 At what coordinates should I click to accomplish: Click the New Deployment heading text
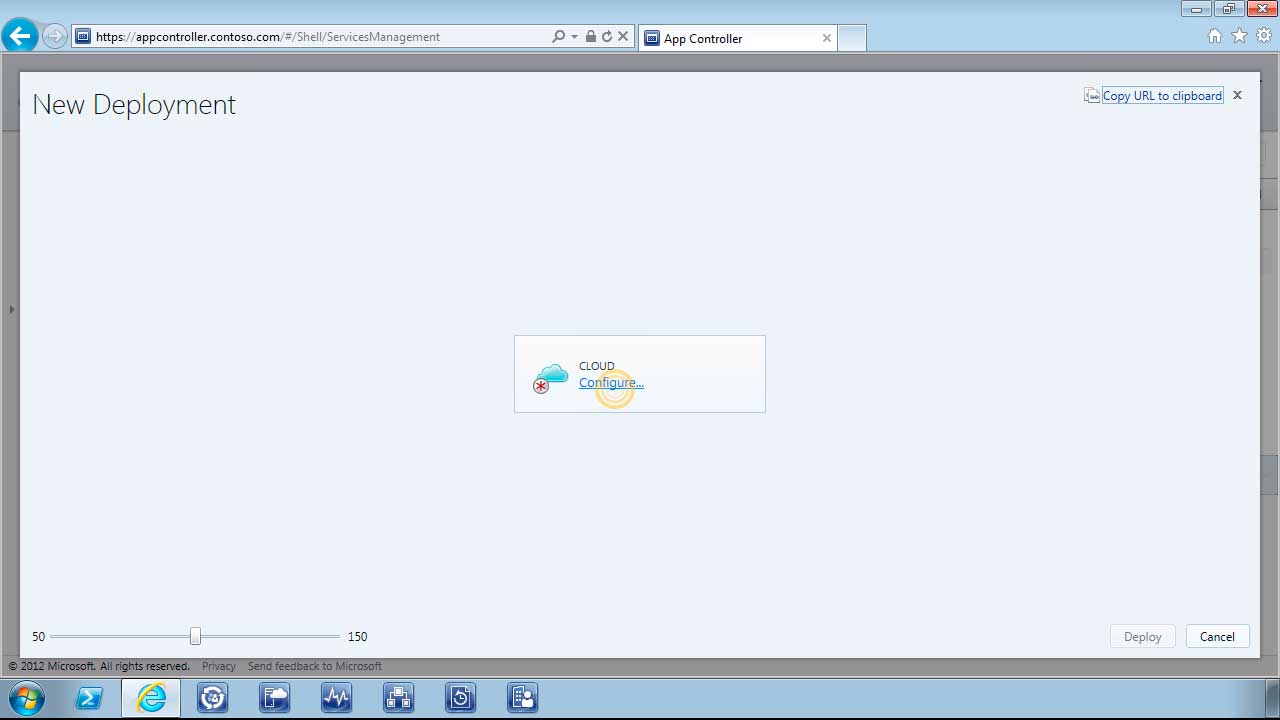click(134, 105)
